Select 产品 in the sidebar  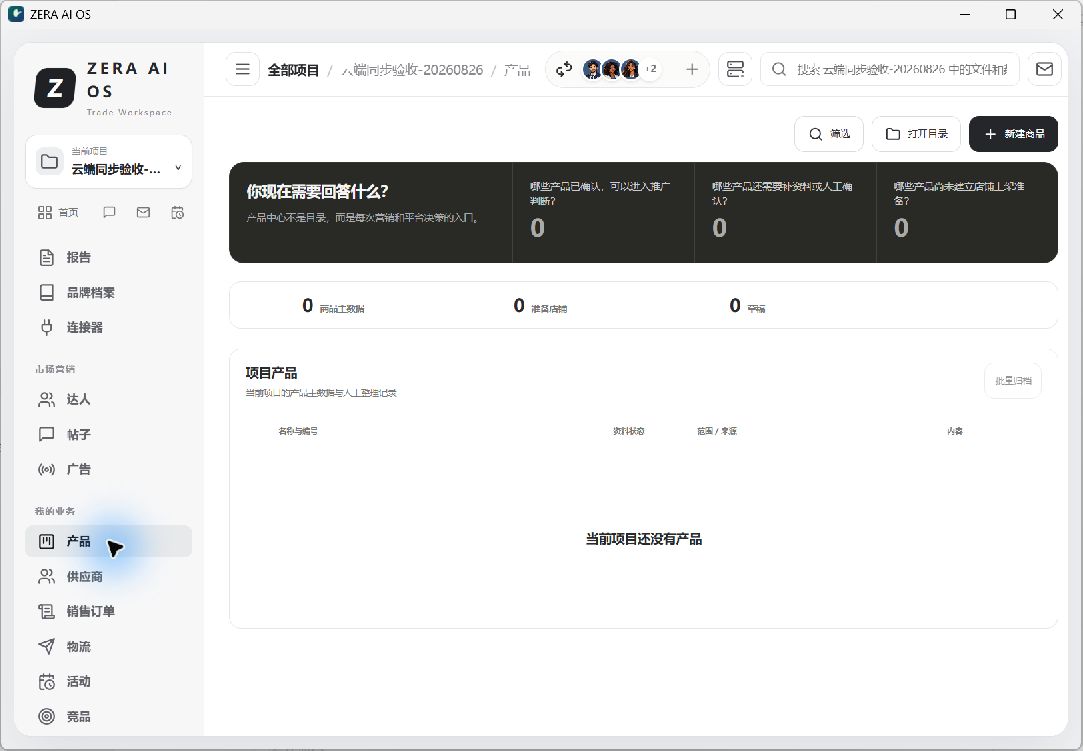click(x=108, y=541)
